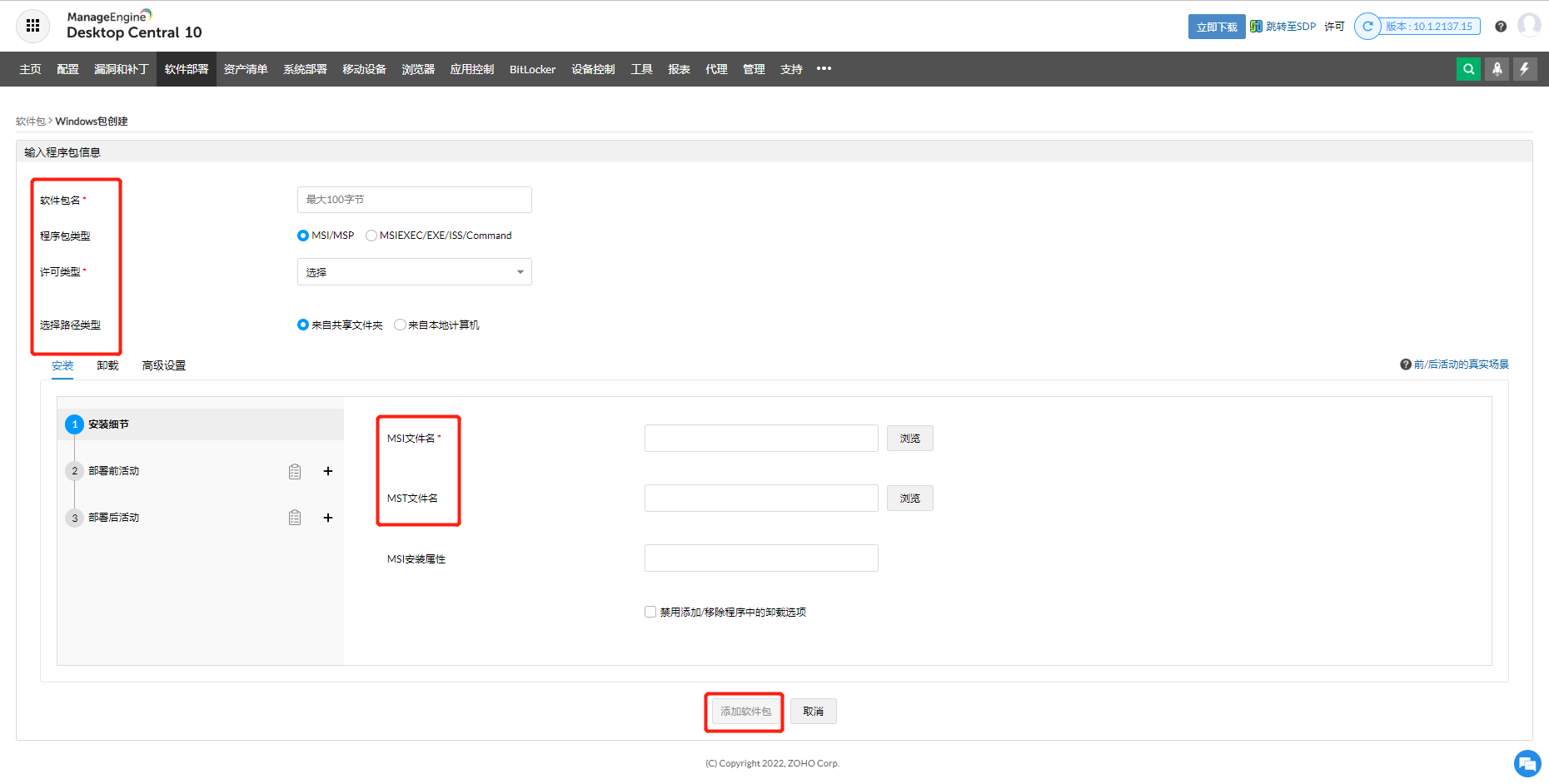1549x784 pixels.
Task: Open the 配置 menu
Action: (x=67, y=69)
